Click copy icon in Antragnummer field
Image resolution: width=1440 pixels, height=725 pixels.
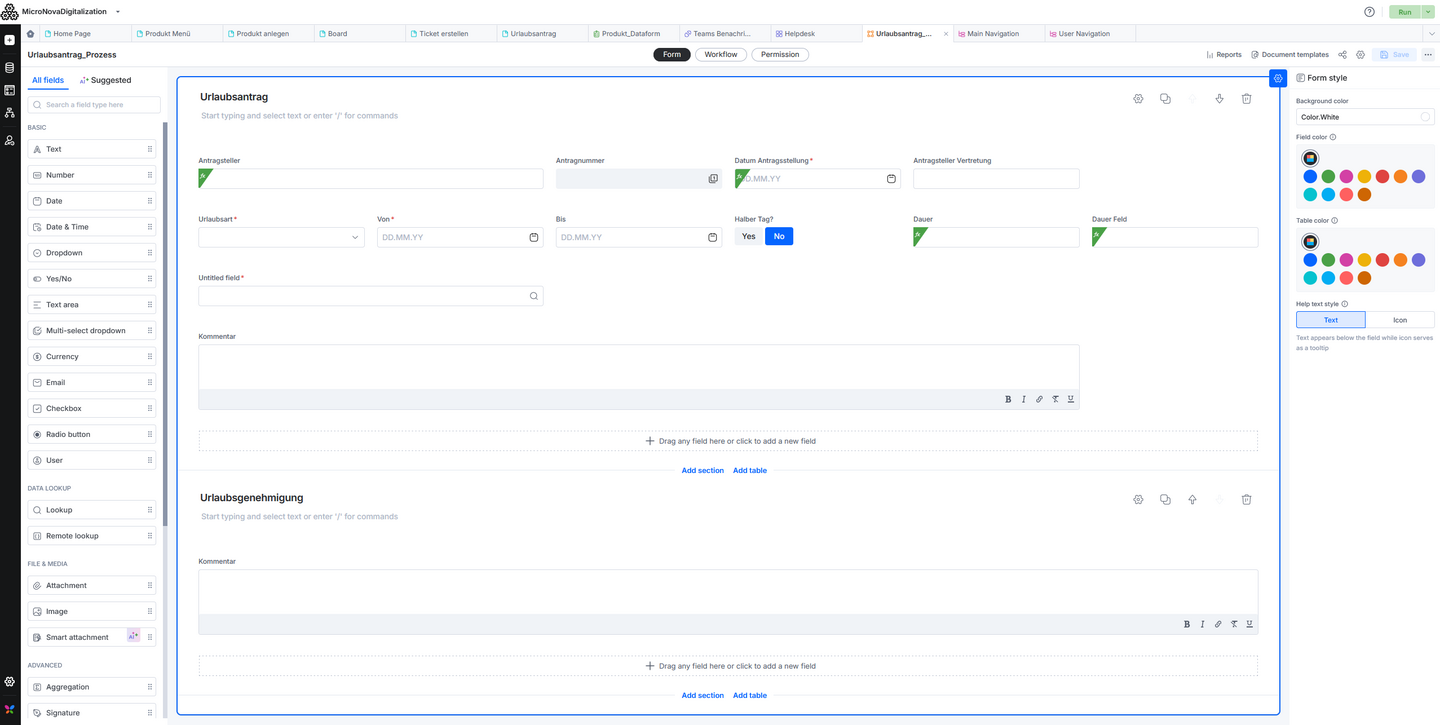click(713, 179)
